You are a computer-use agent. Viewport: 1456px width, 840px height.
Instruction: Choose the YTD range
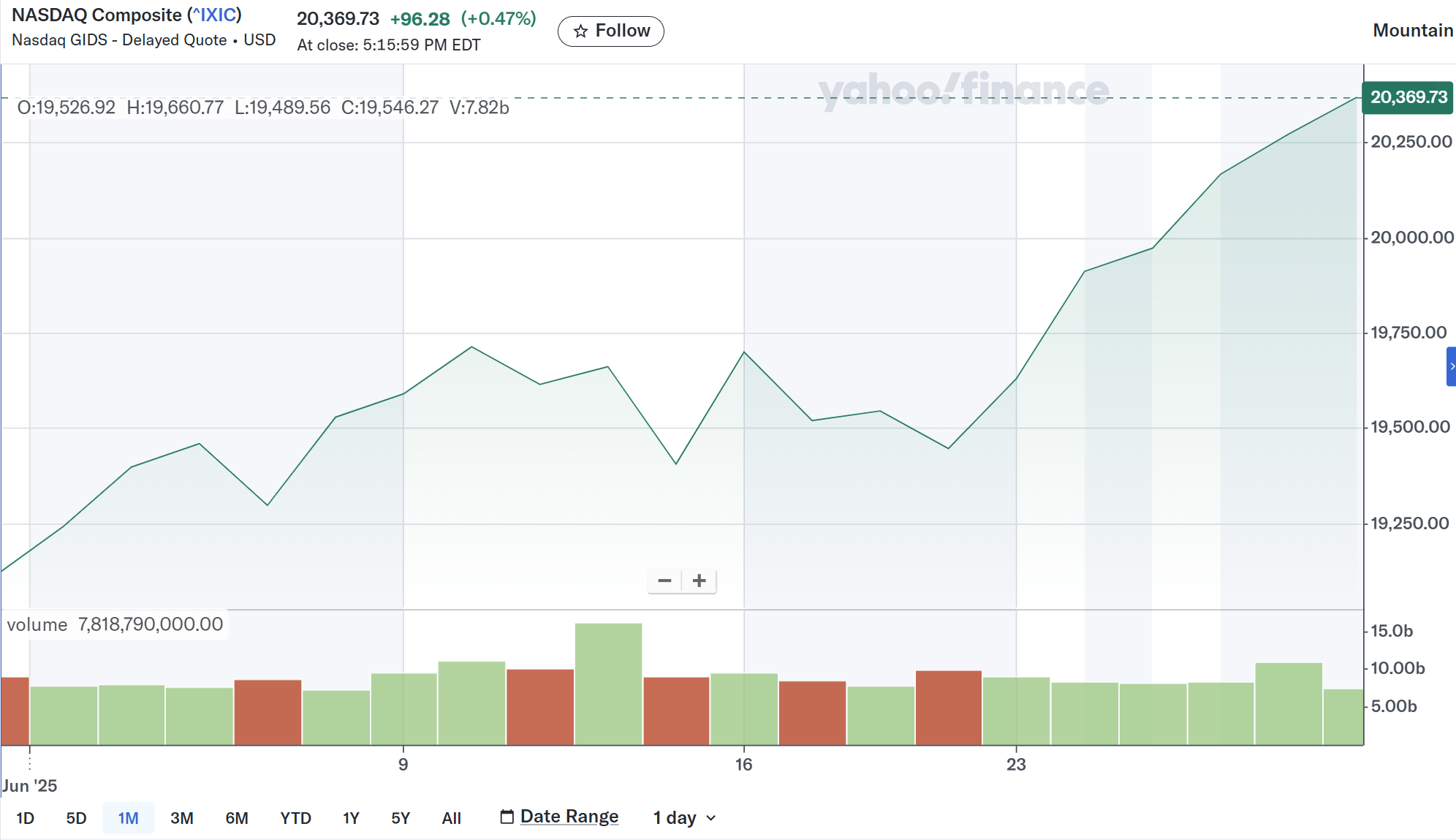tap(295, 818)
